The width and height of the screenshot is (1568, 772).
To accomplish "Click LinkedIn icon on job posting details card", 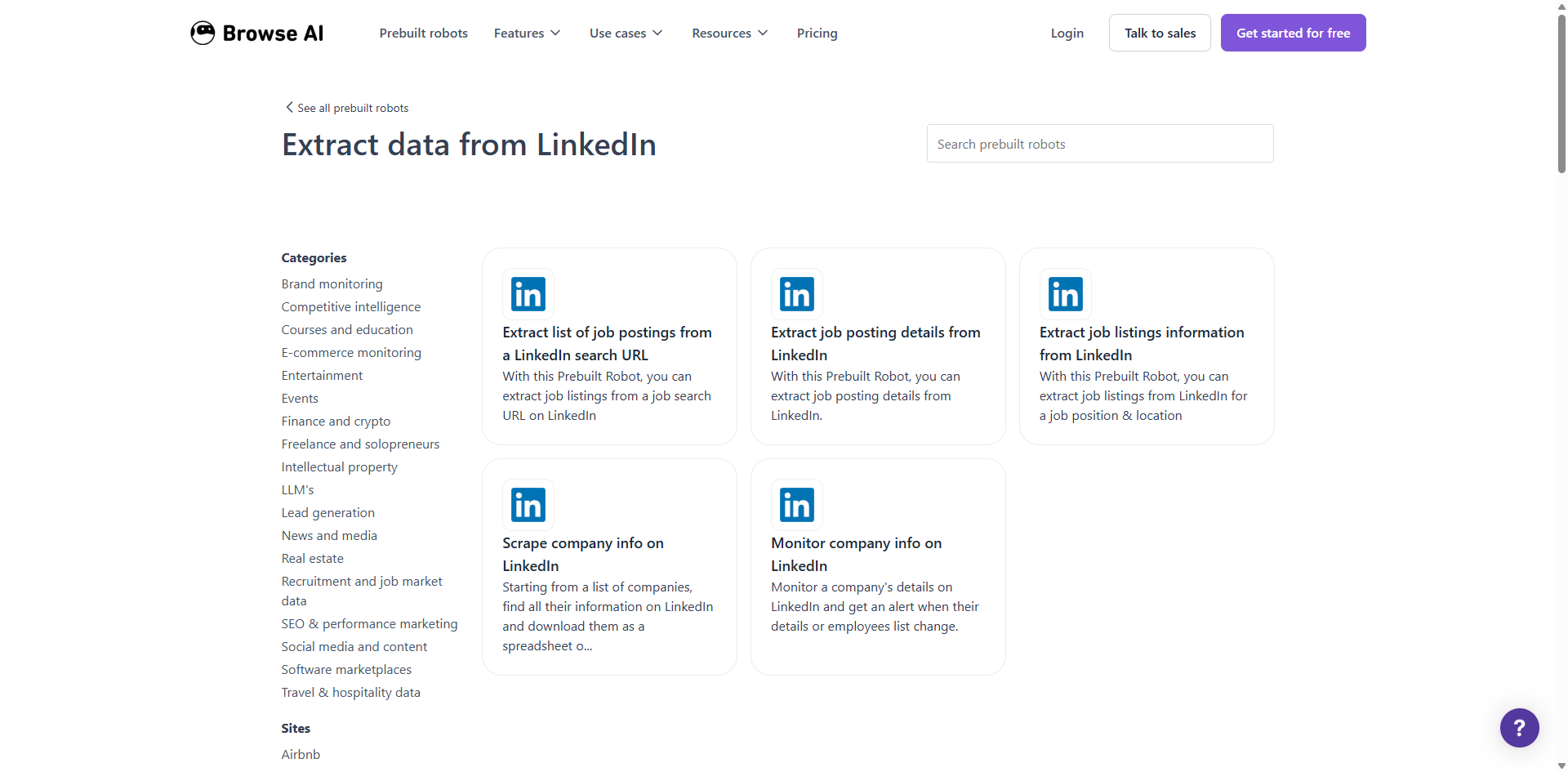I will (796, 294).
